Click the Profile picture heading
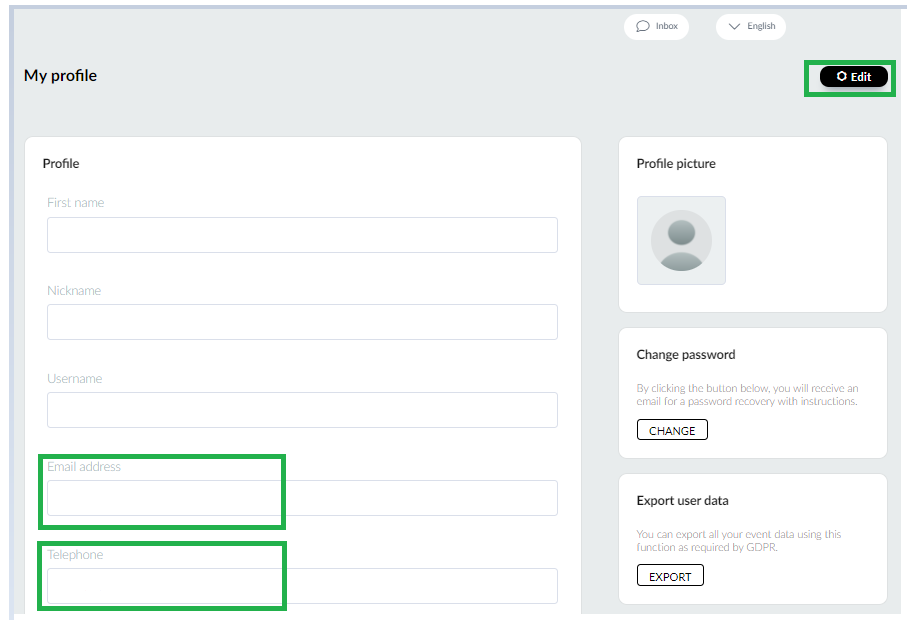 click(676, 164)
